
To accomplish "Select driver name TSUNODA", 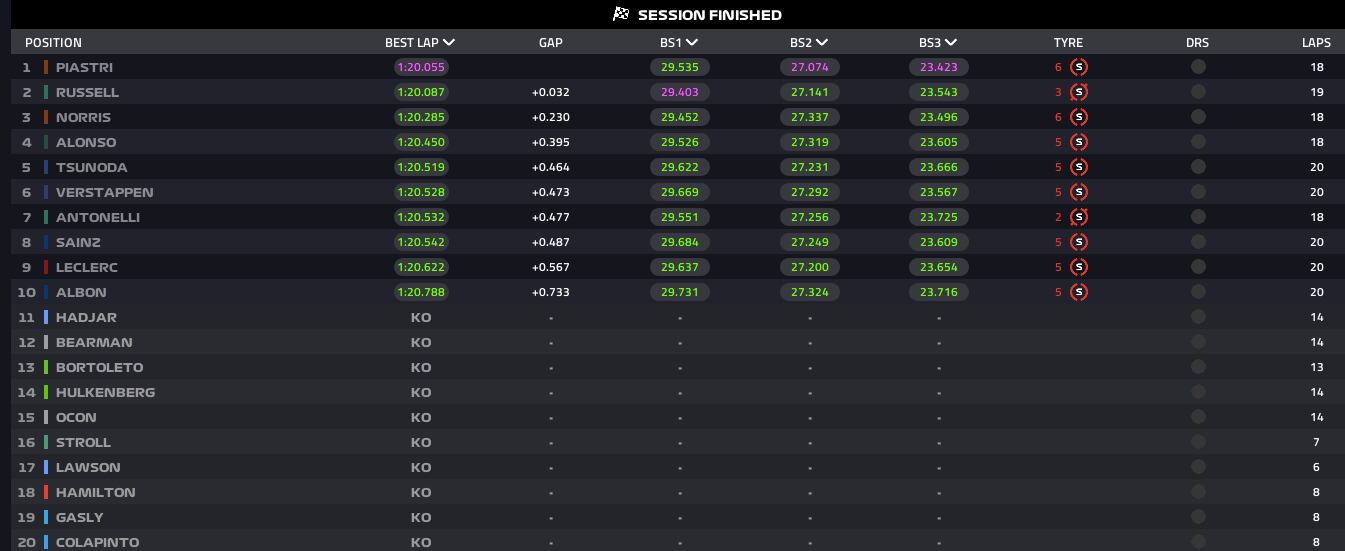I will [91, 167].
